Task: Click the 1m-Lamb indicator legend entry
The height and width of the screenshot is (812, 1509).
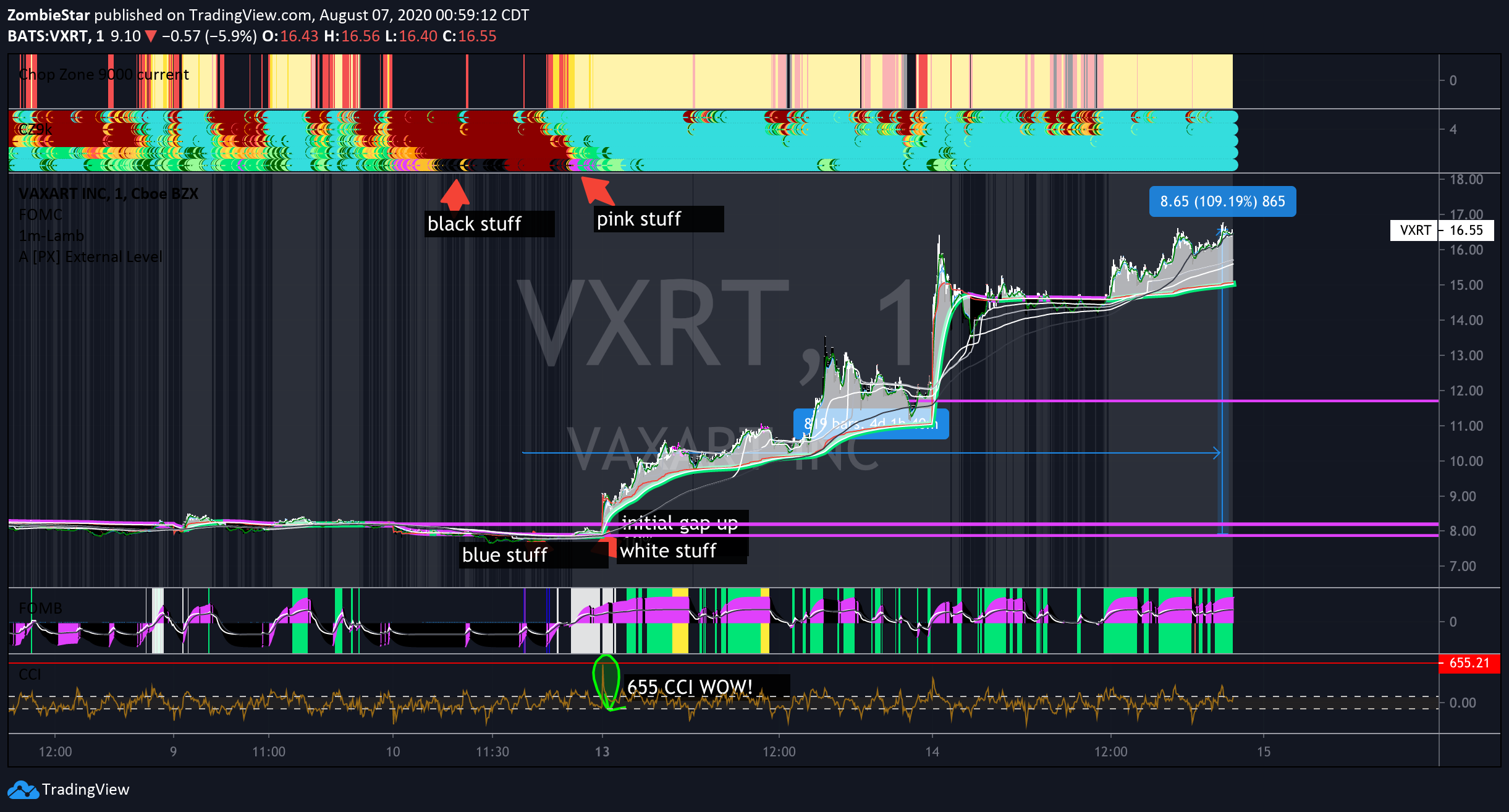Action: tap(51, 236)
